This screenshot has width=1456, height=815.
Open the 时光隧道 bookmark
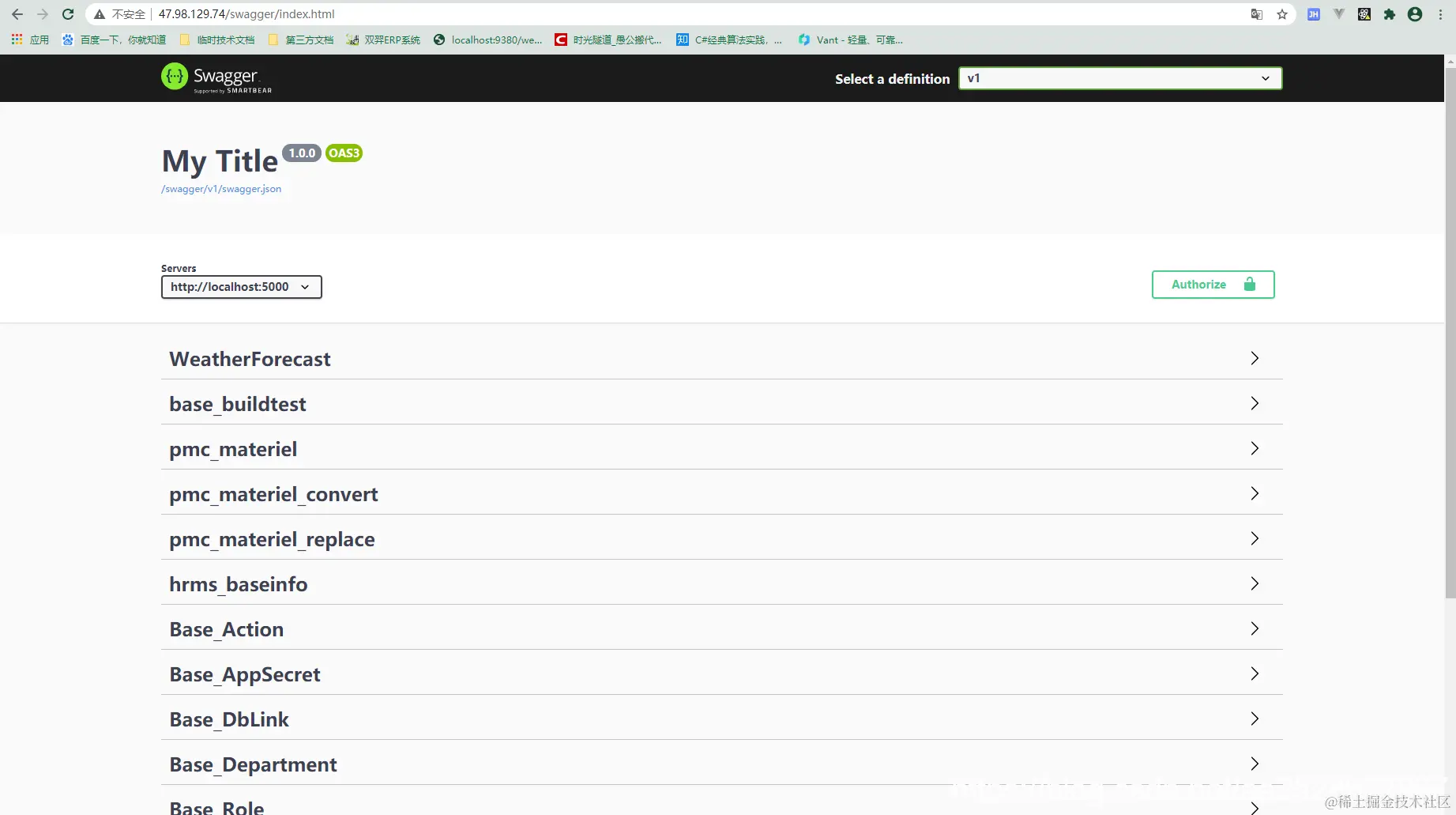608,40
